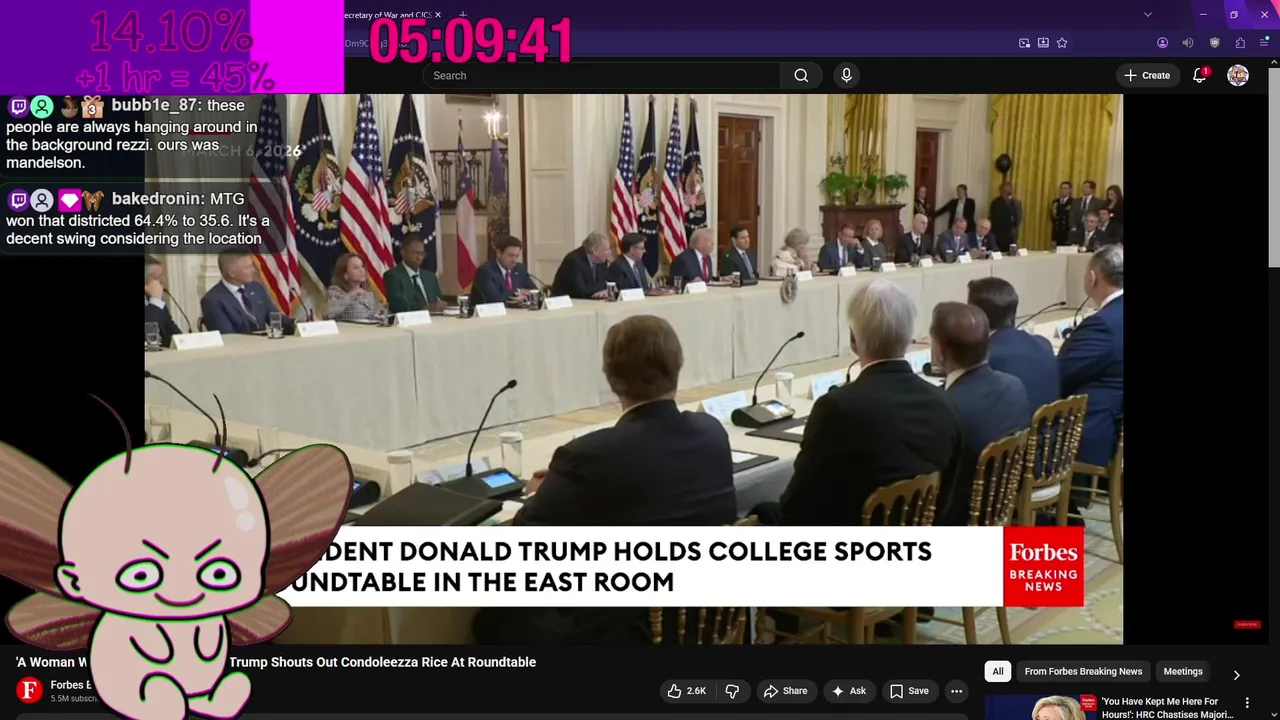Open the HRC Chastises suggested video thumbnail
Viewport: 1280px width, 720px height.
(x=1039, y=707)
